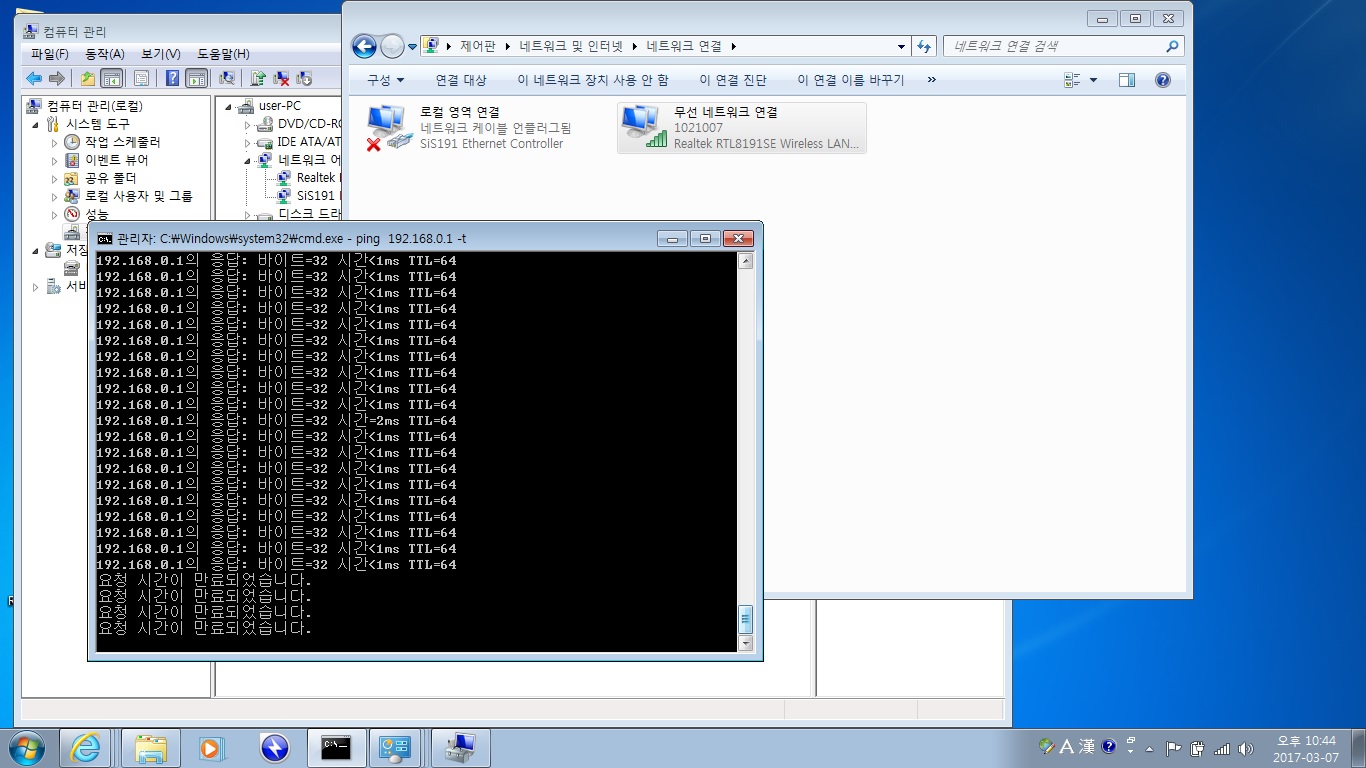Viewport: 1366px width, 768px height.
Task: Toggle the preview pane button in Network Connections
Action: click(1127, 80)
